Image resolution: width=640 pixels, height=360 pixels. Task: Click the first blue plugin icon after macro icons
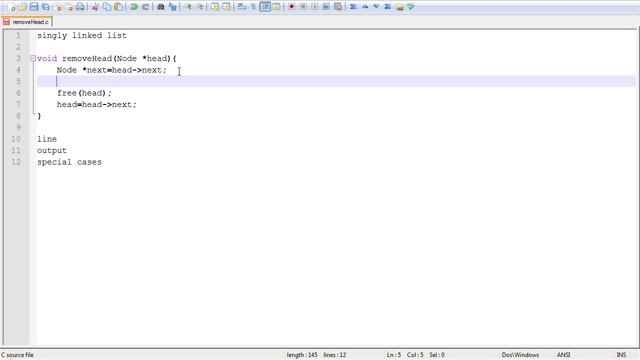coord(353,7)
